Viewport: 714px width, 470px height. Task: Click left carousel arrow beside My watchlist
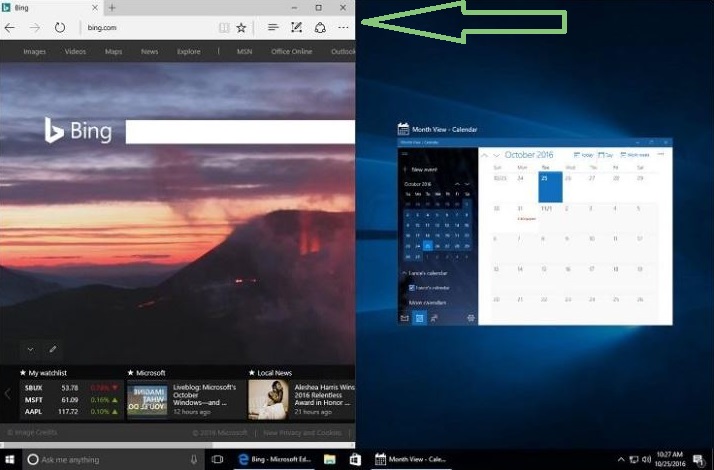[7, 394]
